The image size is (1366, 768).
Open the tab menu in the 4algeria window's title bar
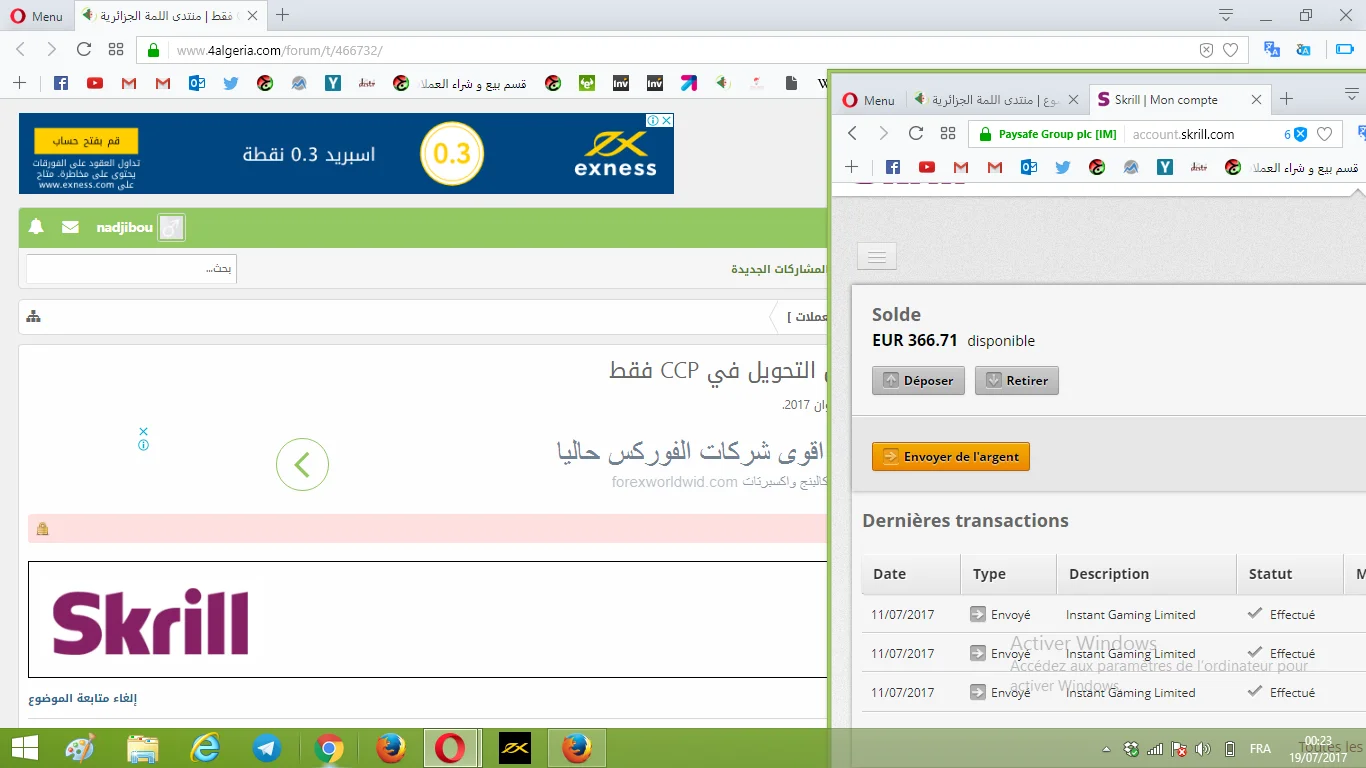(x=1226, y=15)
